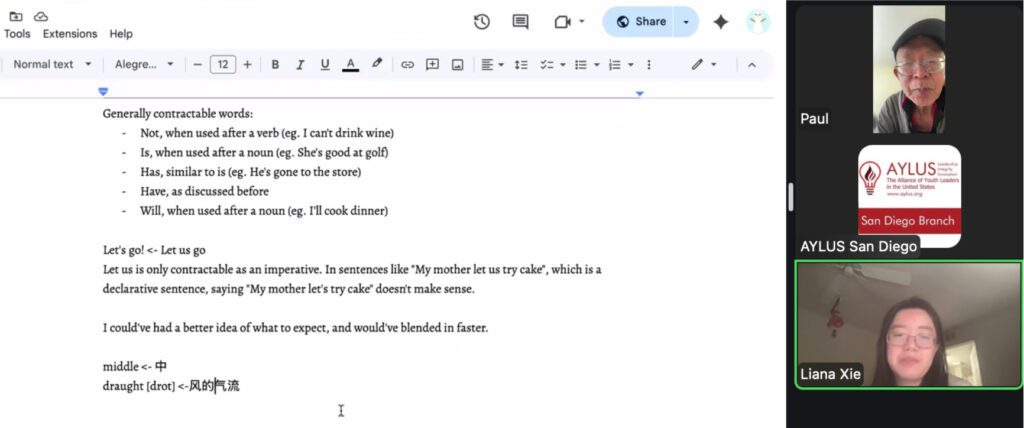Expand the Alegreya font dropdown

click(x=144, y=64)
